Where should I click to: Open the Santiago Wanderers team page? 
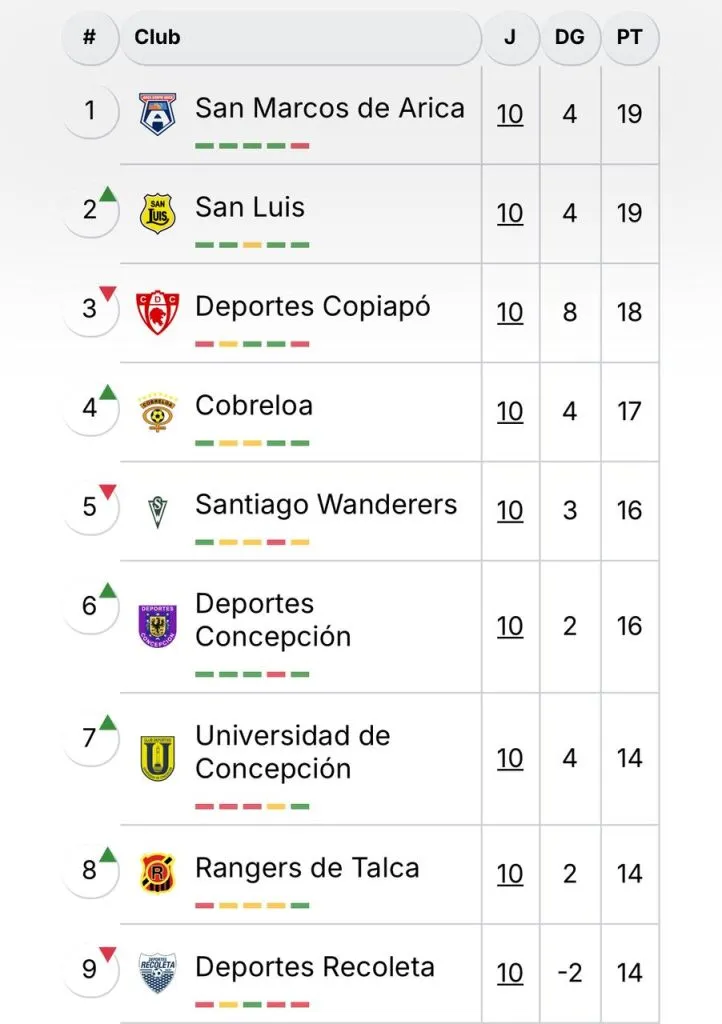[x=326, y=505]
